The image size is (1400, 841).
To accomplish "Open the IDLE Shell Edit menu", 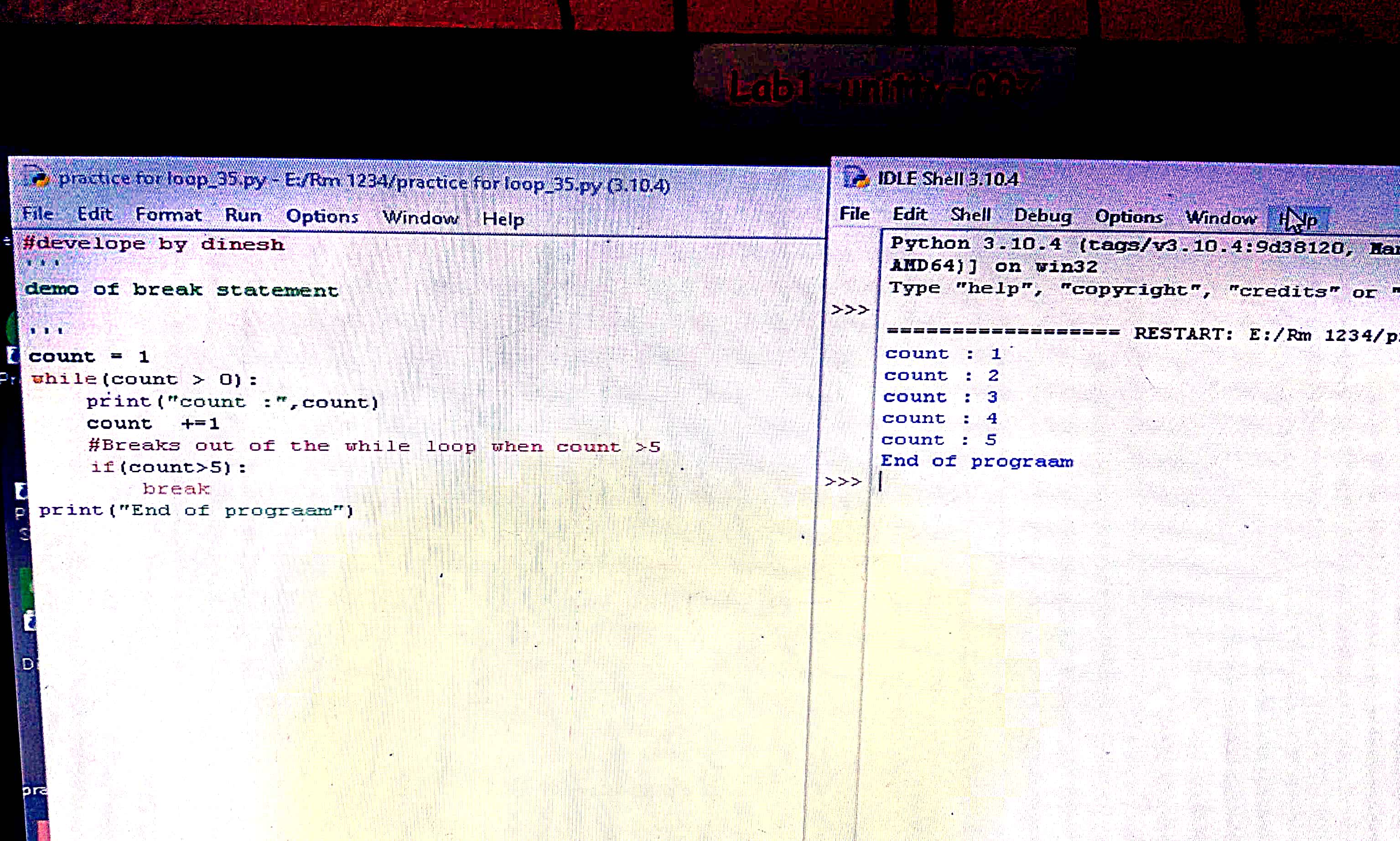I will 910,214.
